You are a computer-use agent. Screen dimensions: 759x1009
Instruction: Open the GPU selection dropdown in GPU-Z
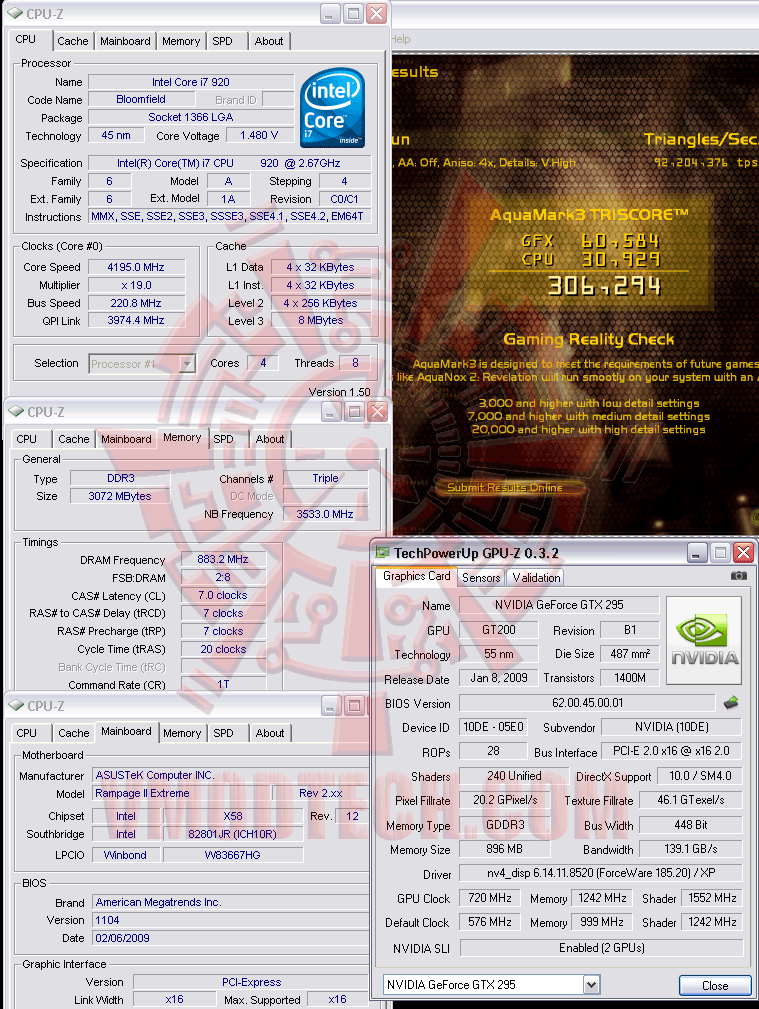[592, 984]
